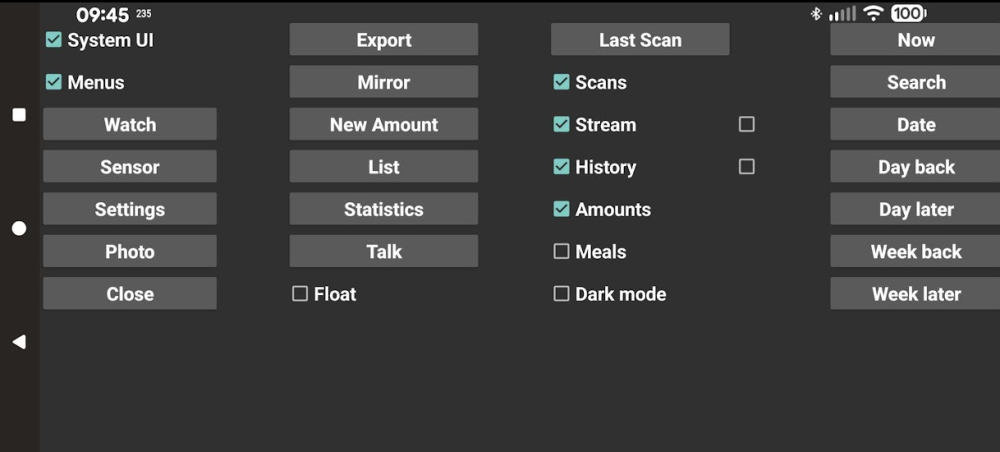The height and width of the screenshot is (452, 1000).
Task: Go a Week back
Action: pos(915,252)
